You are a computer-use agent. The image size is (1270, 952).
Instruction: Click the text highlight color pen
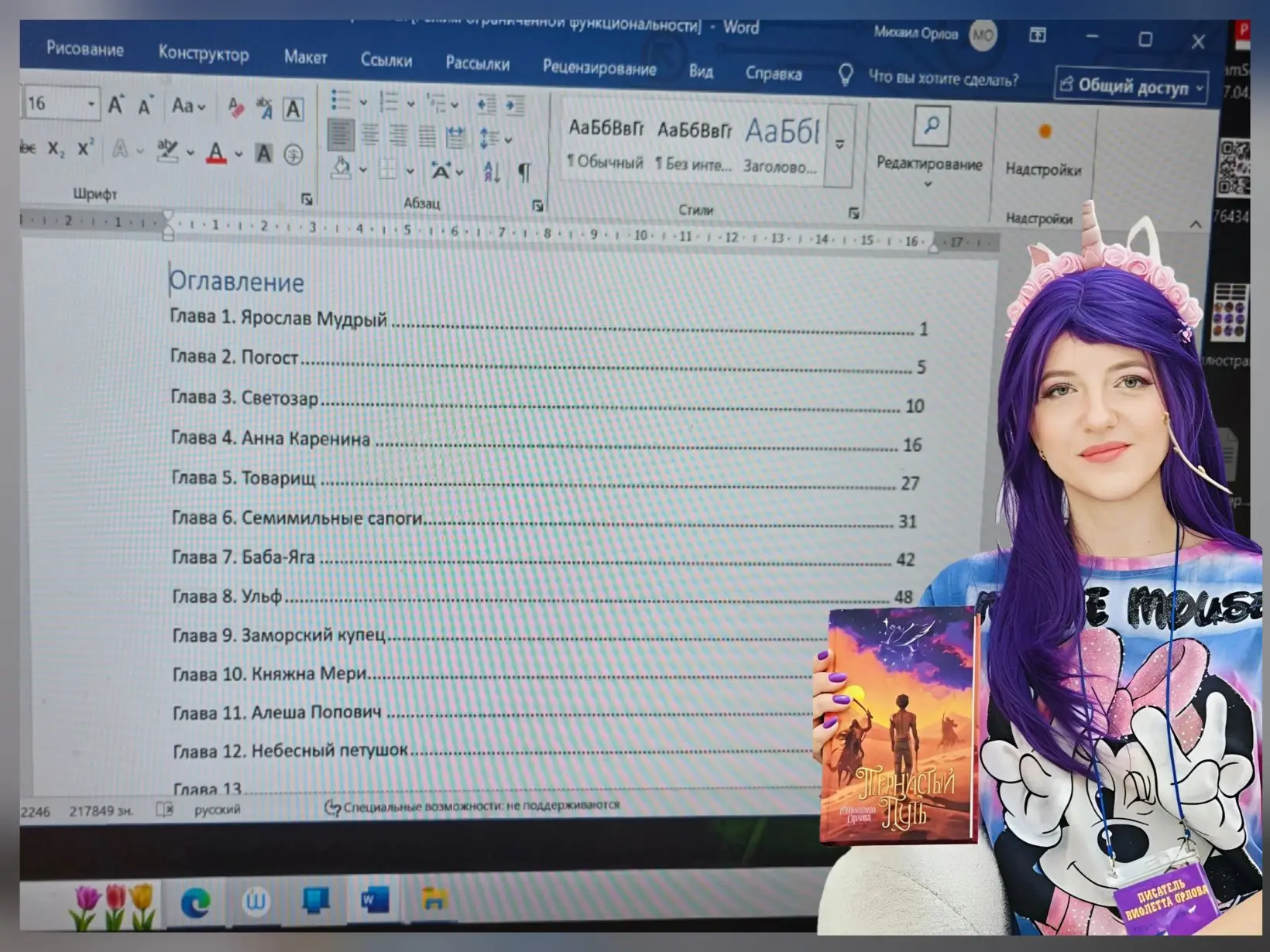pyautogui.click(x=167, y=151)
